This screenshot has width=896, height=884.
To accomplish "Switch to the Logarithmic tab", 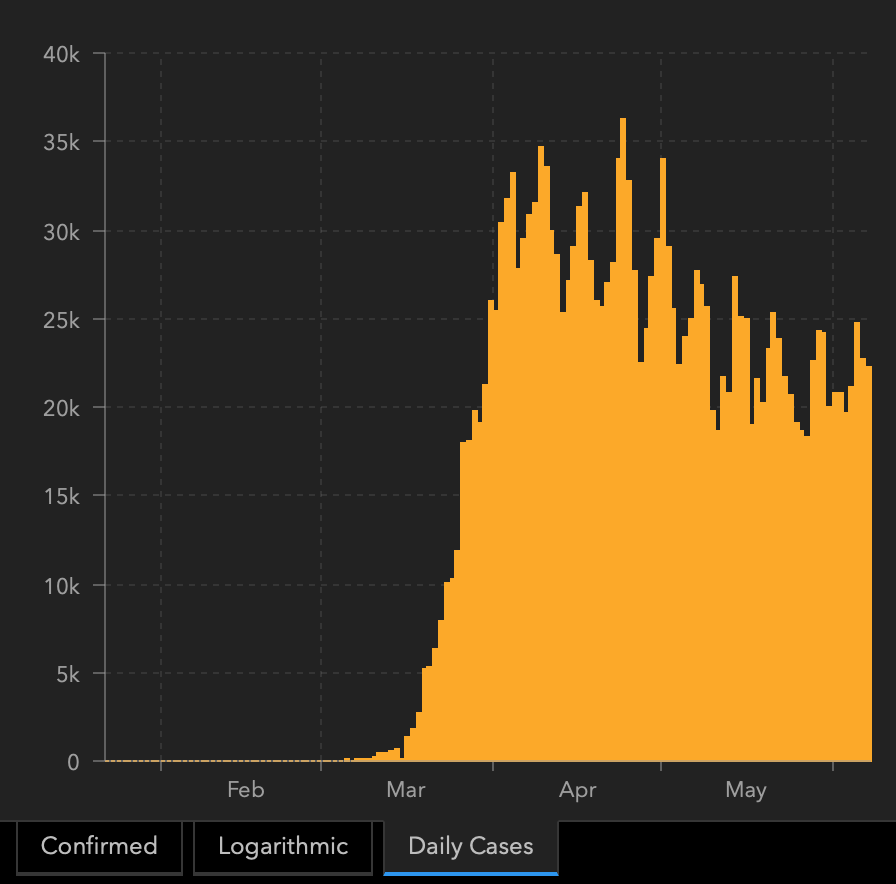I will (x=283, y=847).
